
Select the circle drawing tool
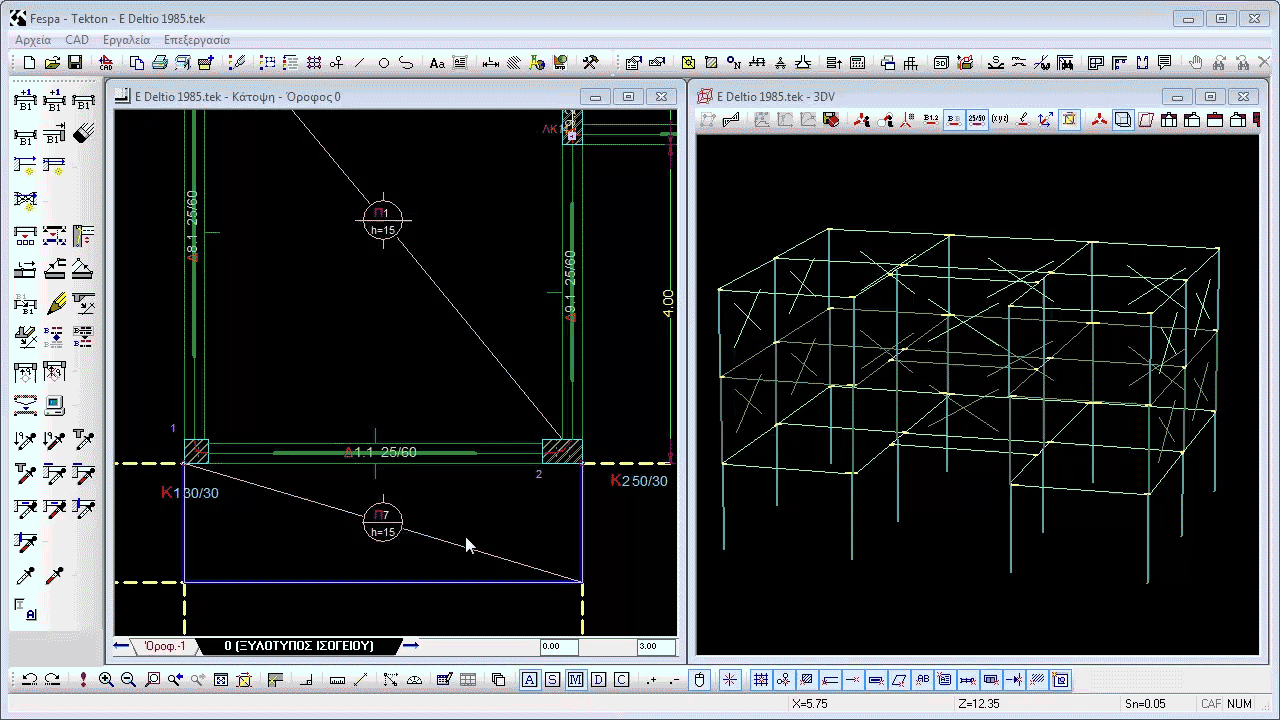pos(384,63)
